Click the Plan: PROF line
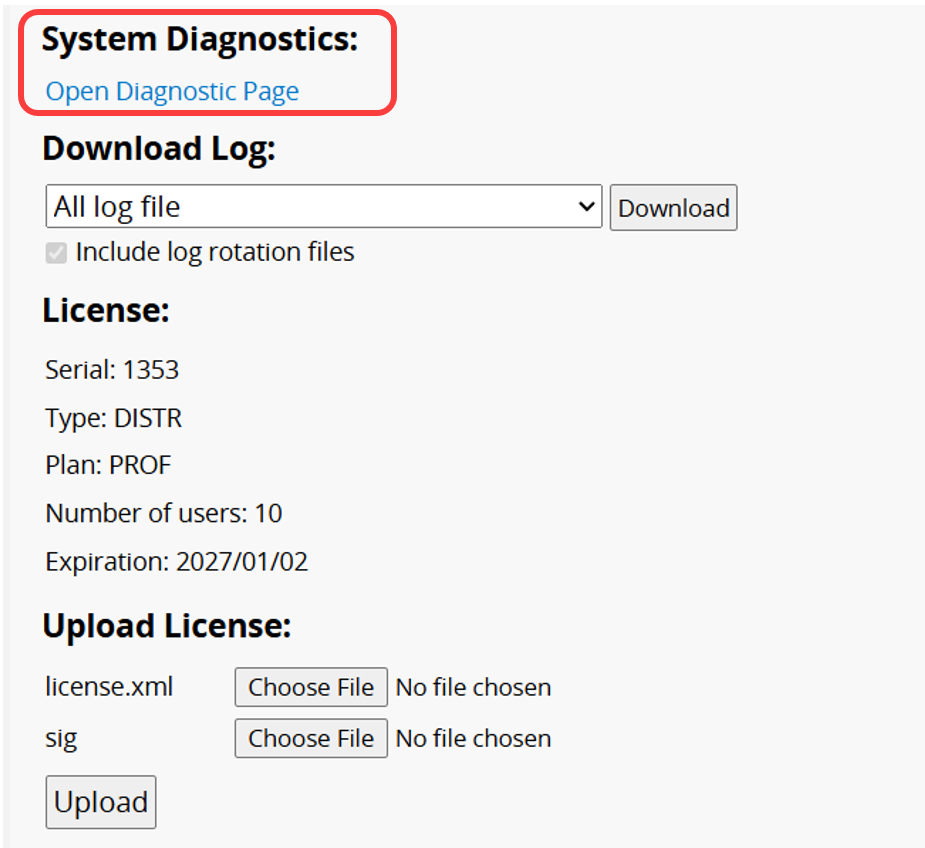The width and height of the screenshot is (925, 848). [x=108, y=465]
